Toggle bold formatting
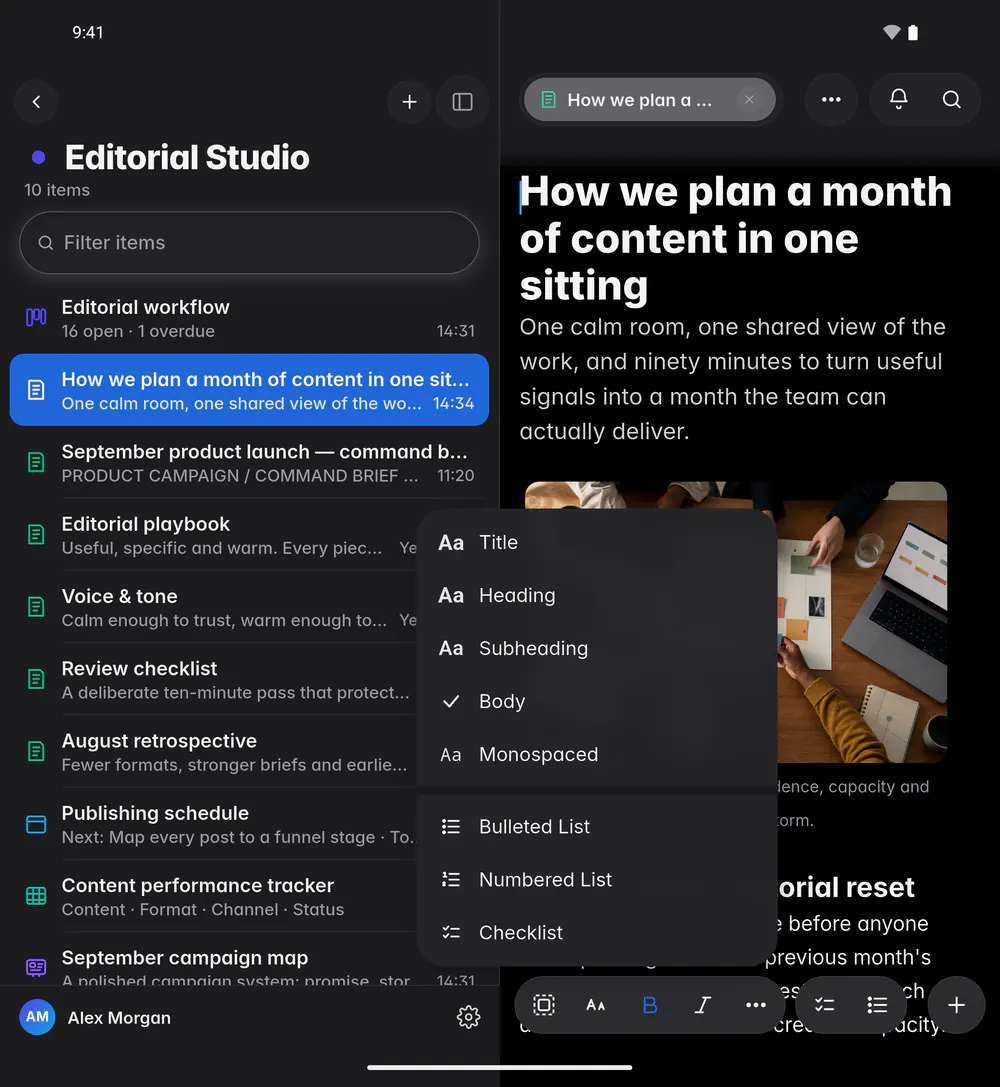Viewport: 1000px width, 1087px height. [649, 1005]
